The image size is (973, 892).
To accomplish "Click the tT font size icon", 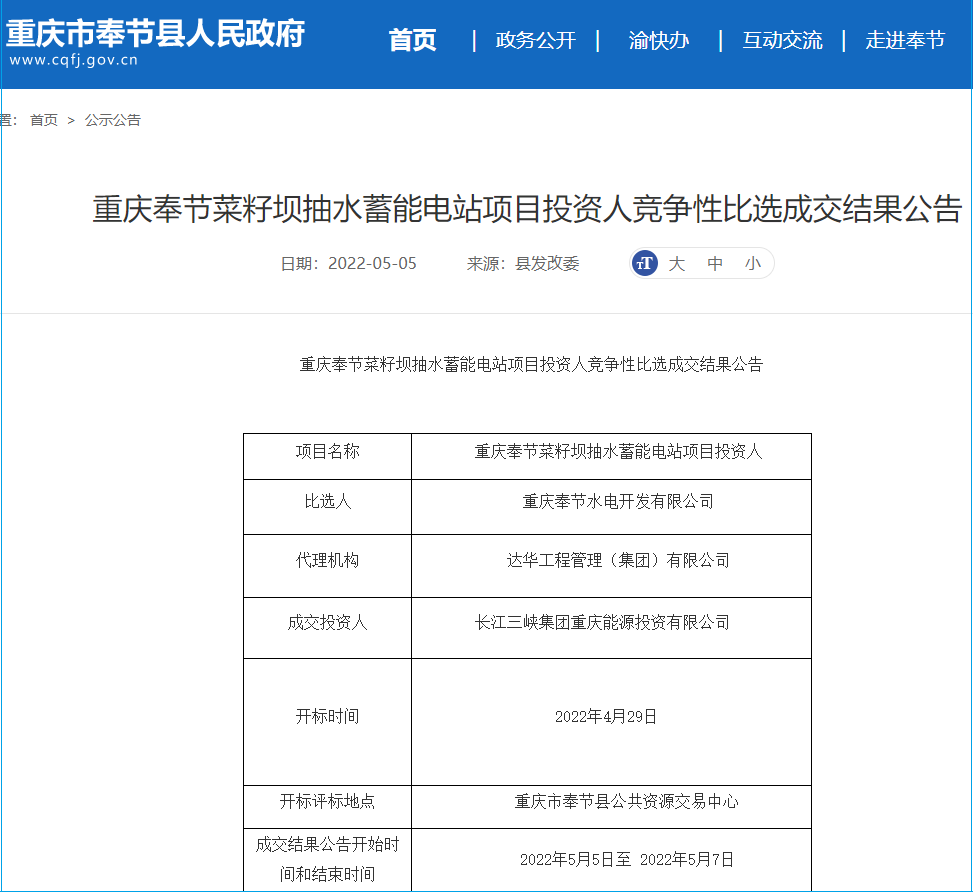I will pyautogui.click(x=645, y=263).
